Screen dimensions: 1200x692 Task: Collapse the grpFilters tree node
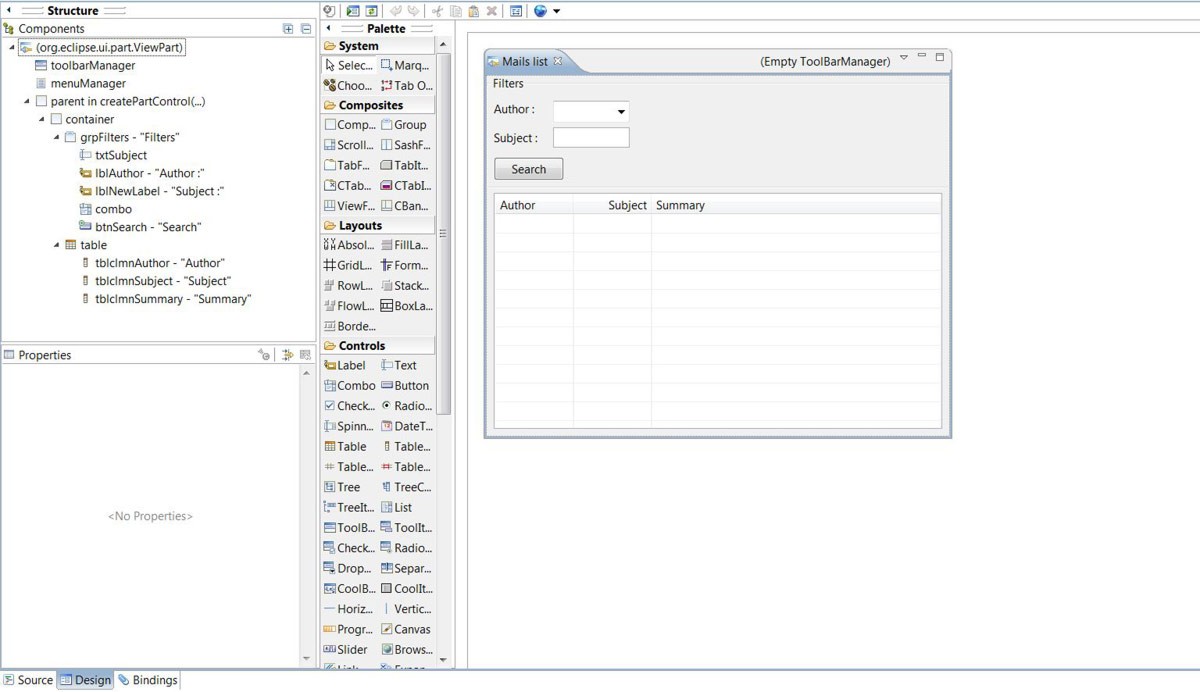[x=58, y=137]
